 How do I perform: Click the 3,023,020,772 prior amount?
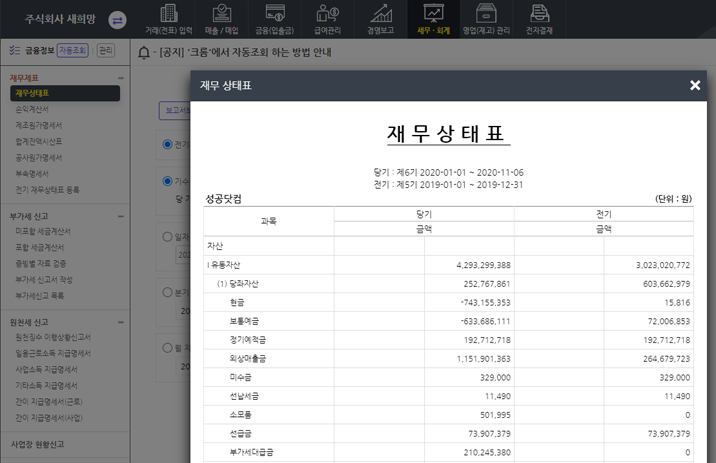click(663, 265)
